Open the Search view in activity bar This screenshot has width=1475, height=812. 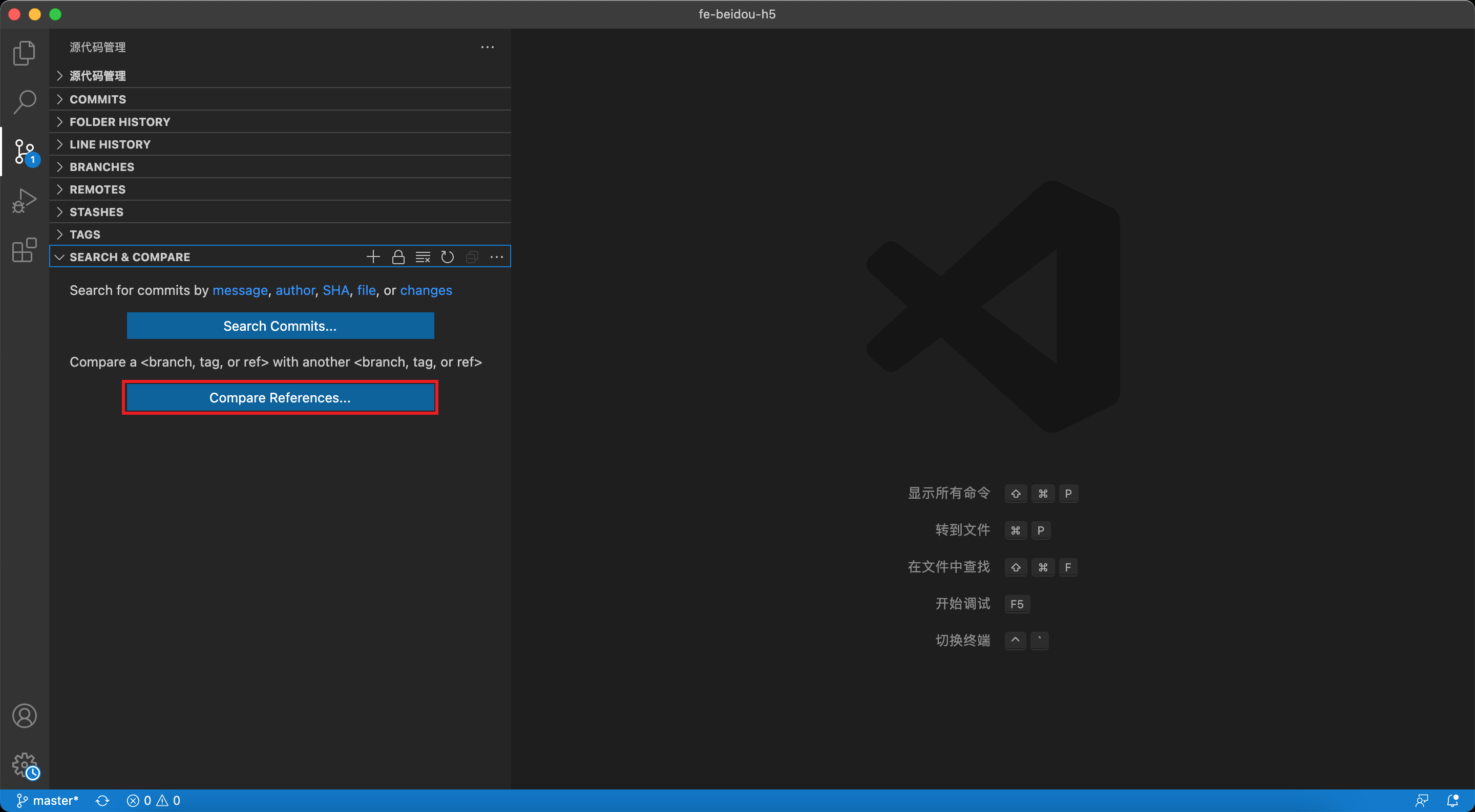coord(24,101)
